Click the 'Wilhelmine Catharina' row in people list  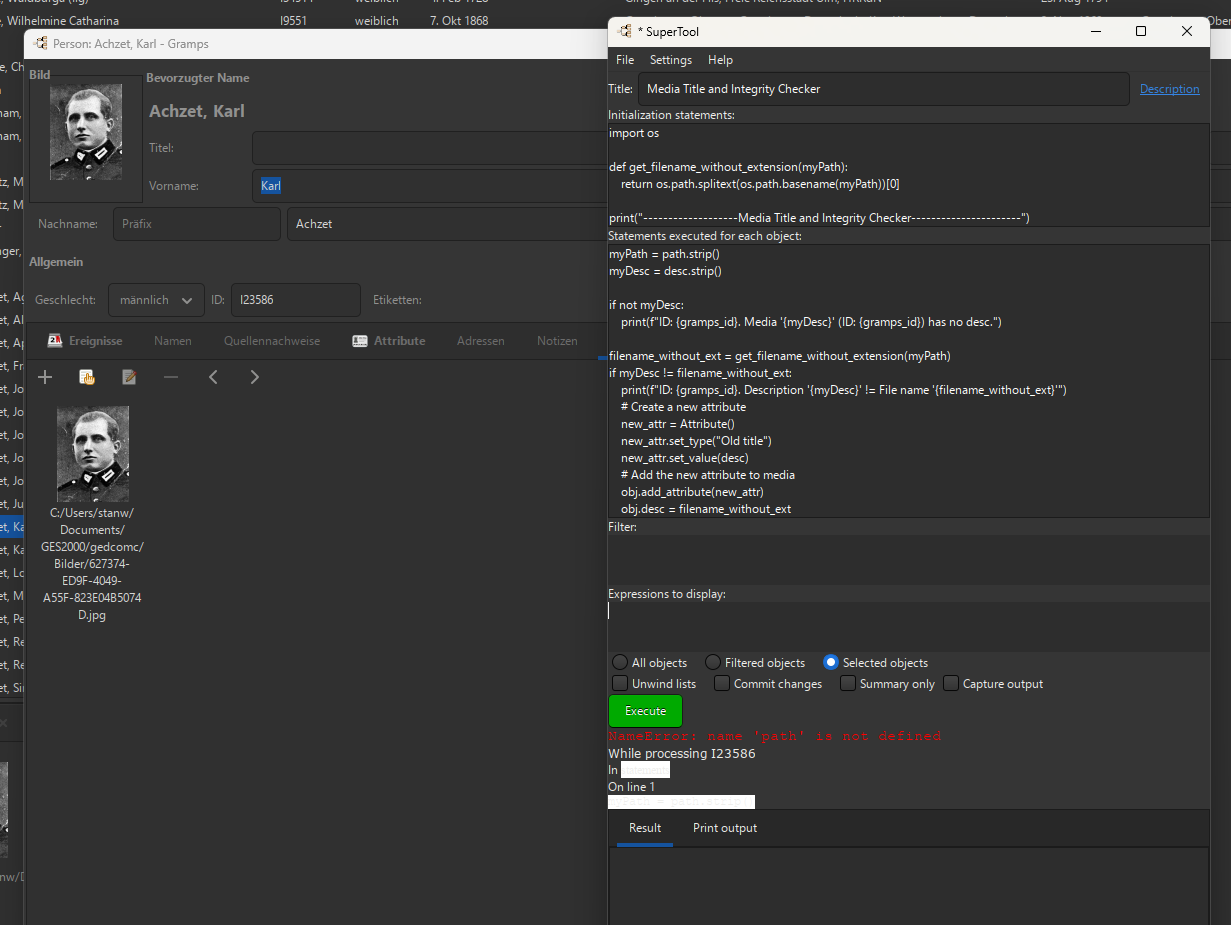pos(63,20)
